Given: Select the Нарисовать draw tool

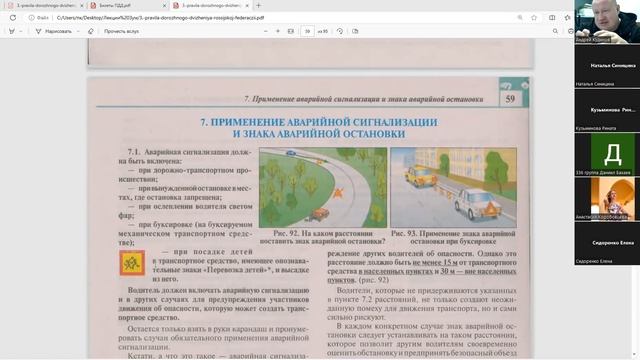Looking at the screenshot, I should click(x=53, y=31).
